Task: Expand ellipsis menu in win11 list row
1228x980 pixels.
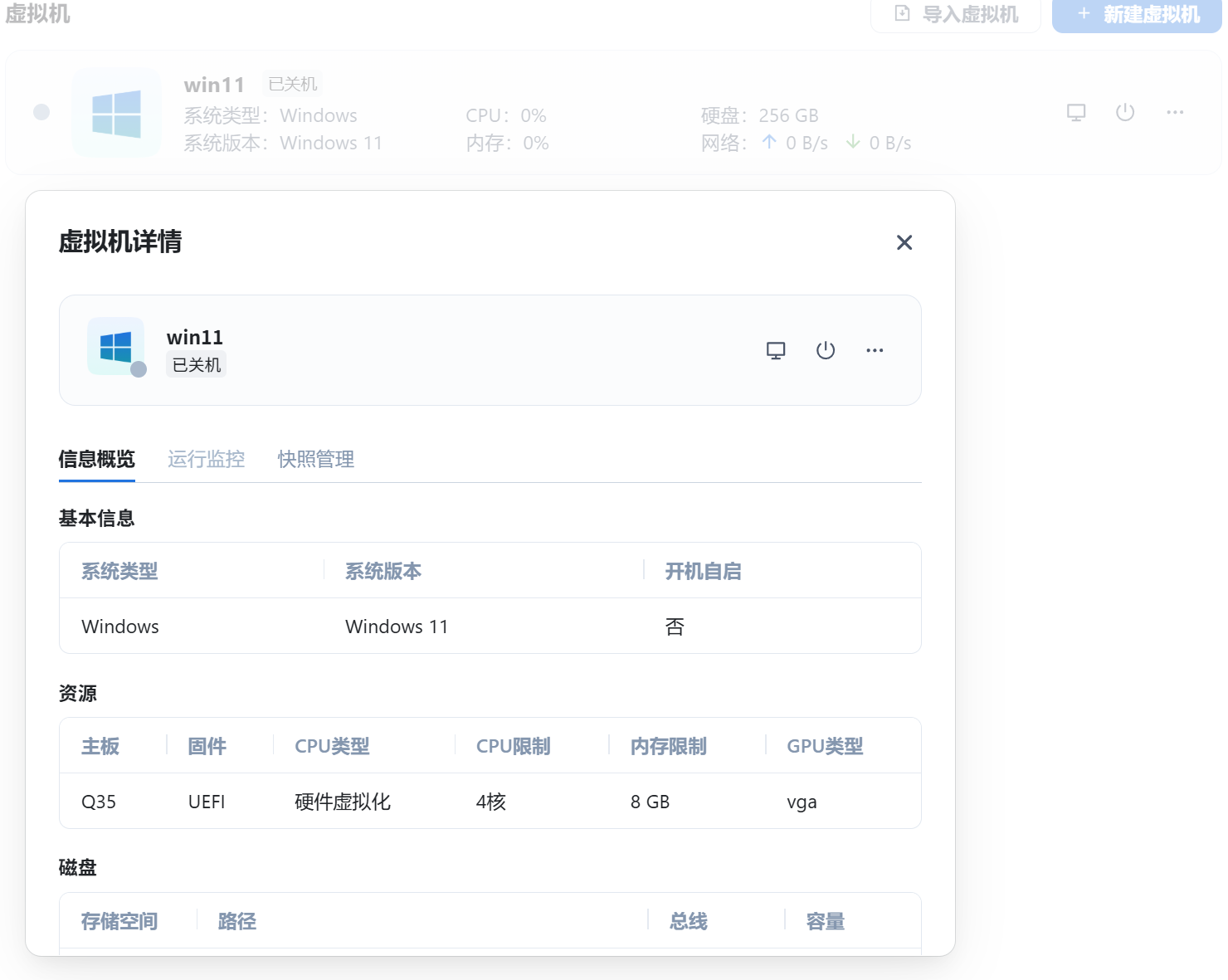Action: (1175, 113)
